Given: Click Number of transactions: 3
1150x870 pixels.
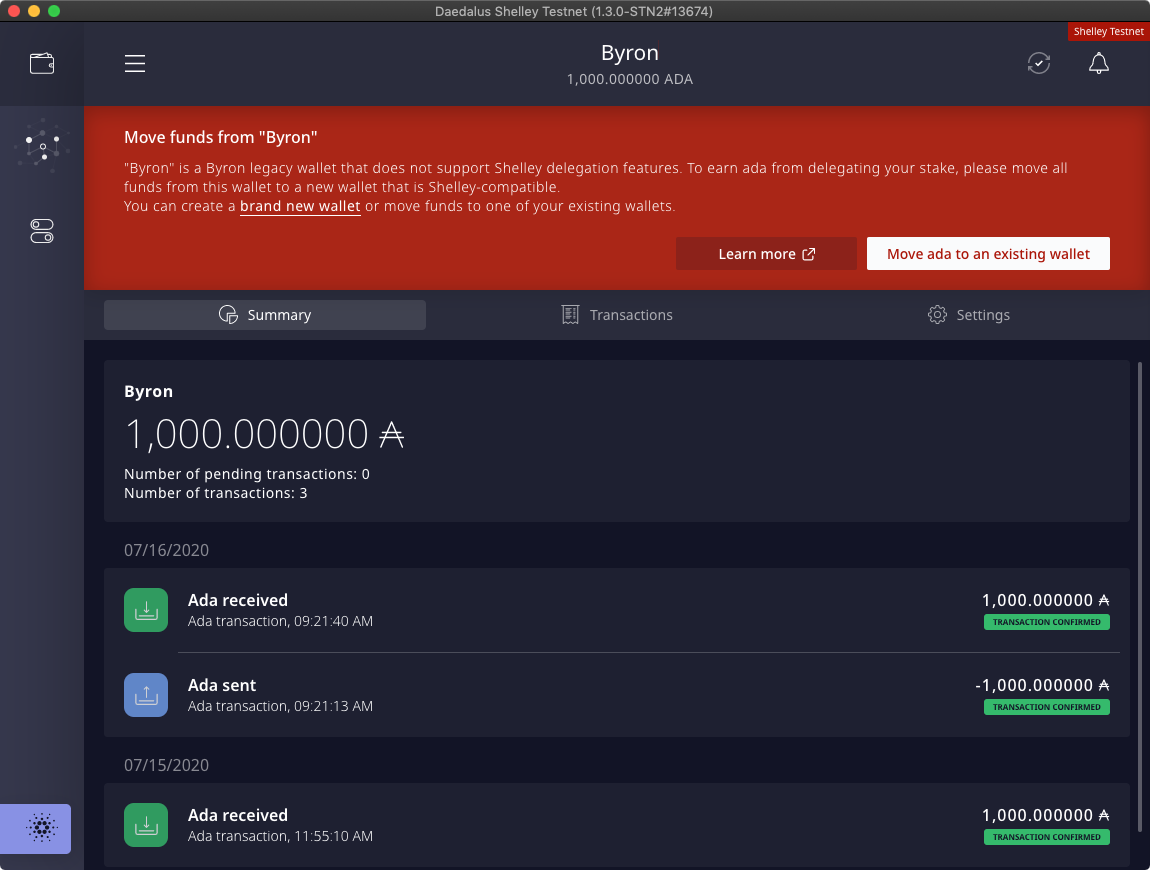Looking at the screenshot, I should [216, 493].
